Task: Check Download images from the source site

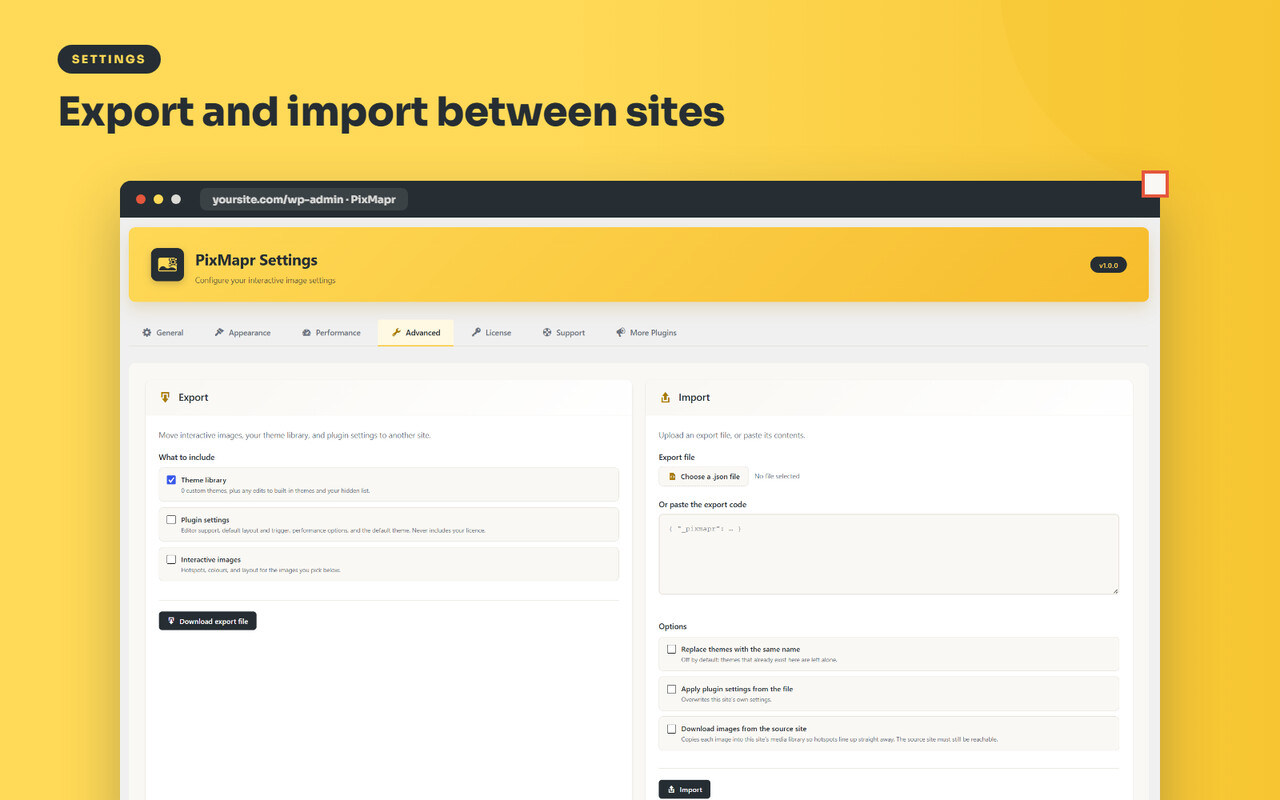Action: pos(671,729)
